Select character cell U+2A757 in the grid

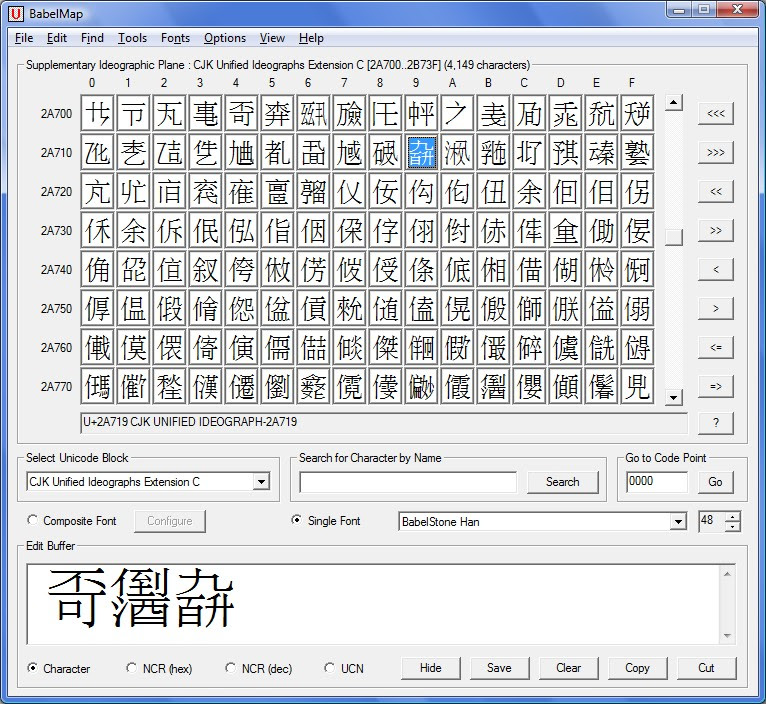point(349,309)
